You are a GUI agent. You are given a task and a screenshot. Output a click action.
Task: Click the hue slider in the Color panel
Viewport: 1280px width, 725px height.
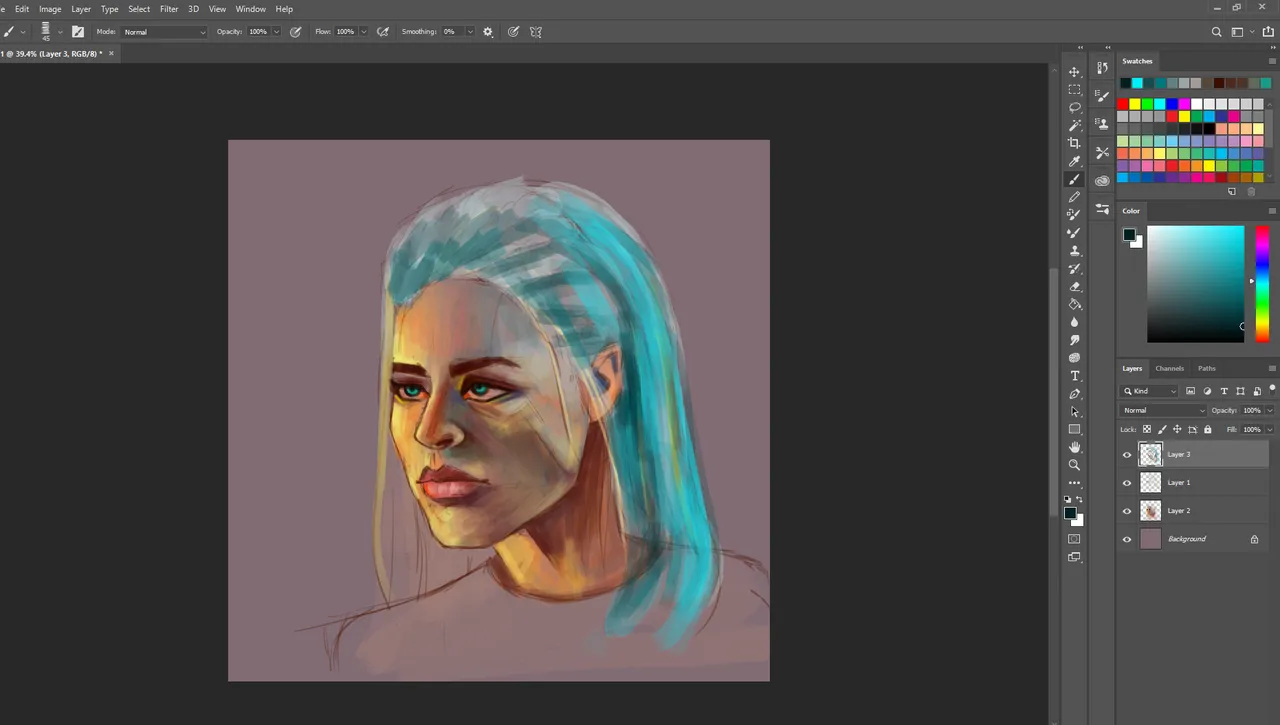click(1262, 284)
